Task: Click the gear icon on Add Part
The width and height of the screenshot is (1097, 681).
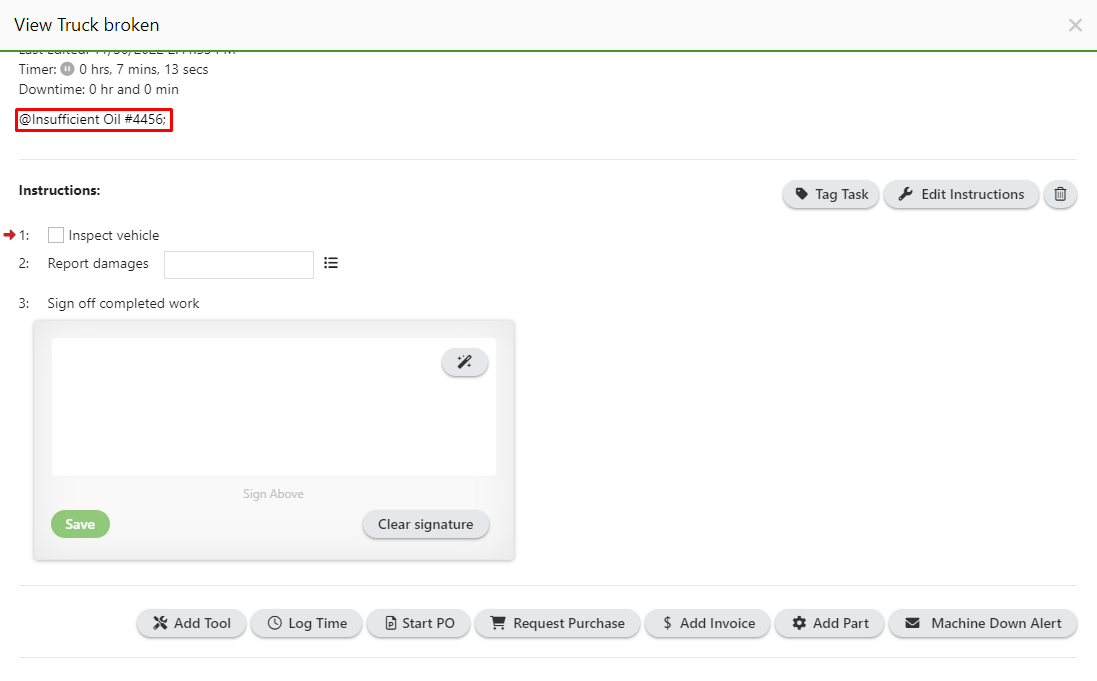Action: coord(799,623)
